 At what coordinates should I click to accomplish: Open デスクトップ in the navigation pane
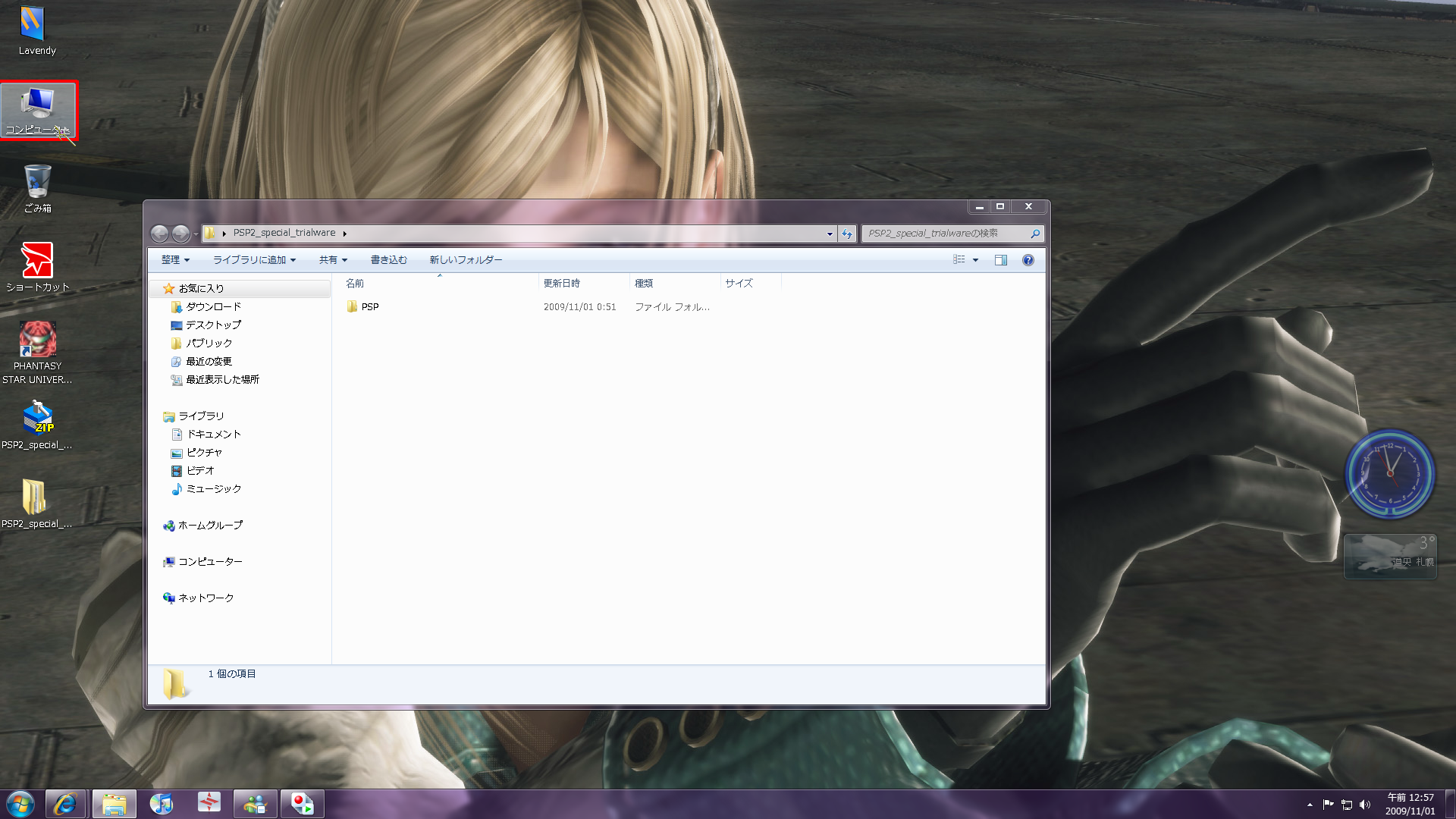(206, 325)
